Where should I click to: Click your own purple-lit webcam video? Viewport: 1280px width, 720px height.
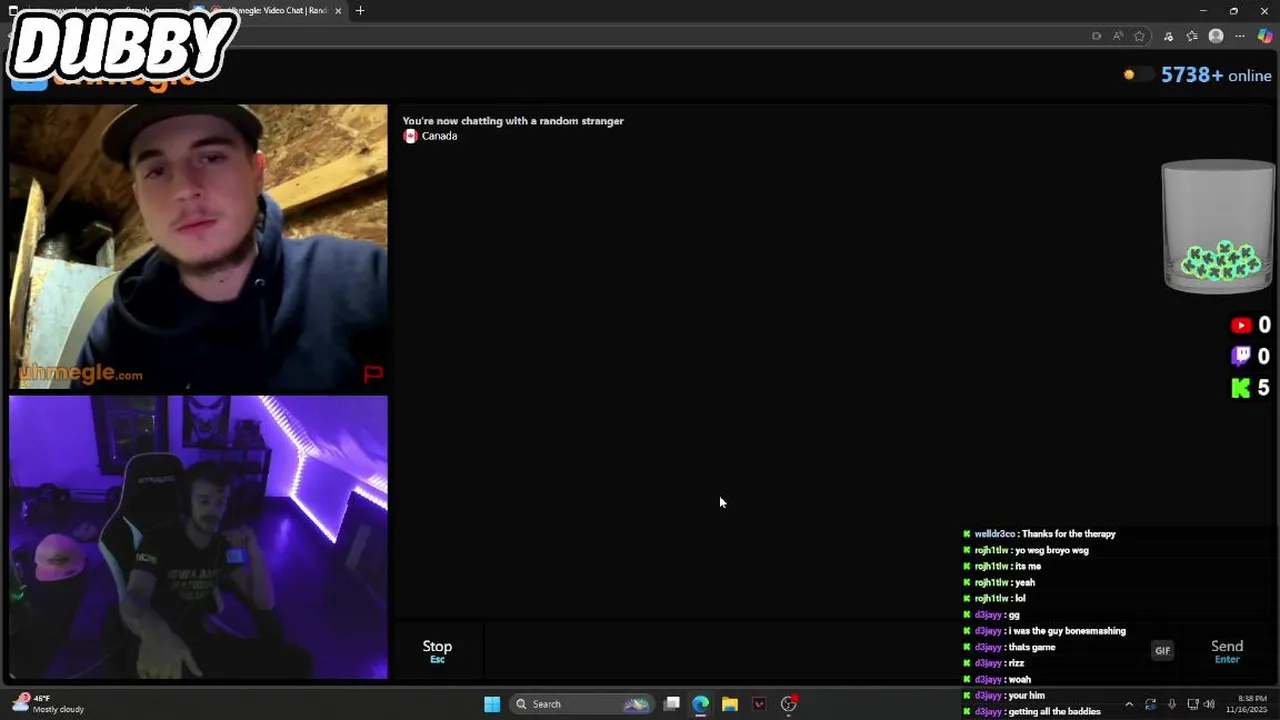(x=198, y=537)
